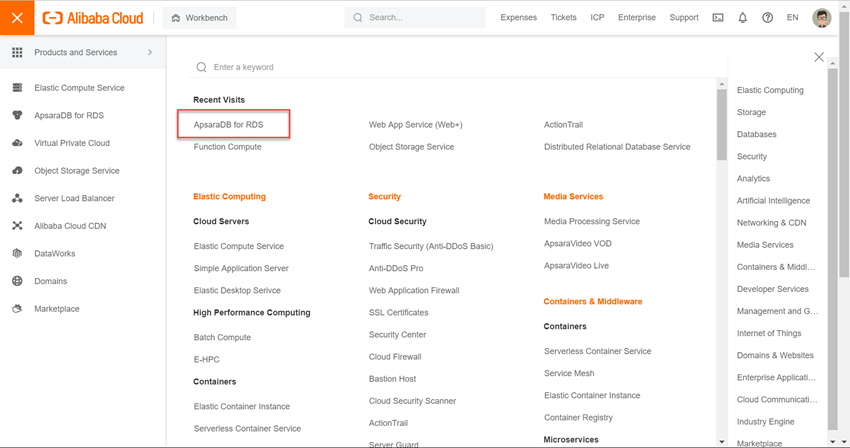The image size is (850, 448).
Task: Click ApsaraDB for RDS sidebar icon
Action: click(17, 115)
